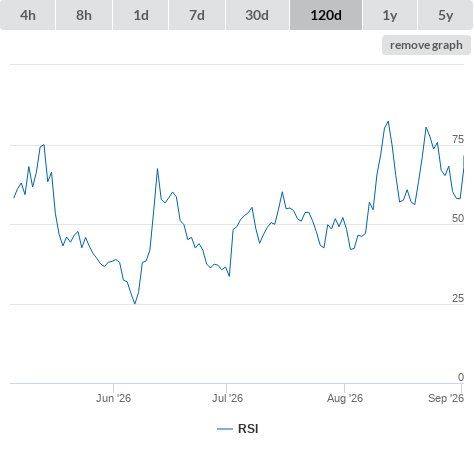This screenshot has width=474, height=455.
Task: Click the 50 value axis label
Action: pyautogui.click(x=458, y=218)
